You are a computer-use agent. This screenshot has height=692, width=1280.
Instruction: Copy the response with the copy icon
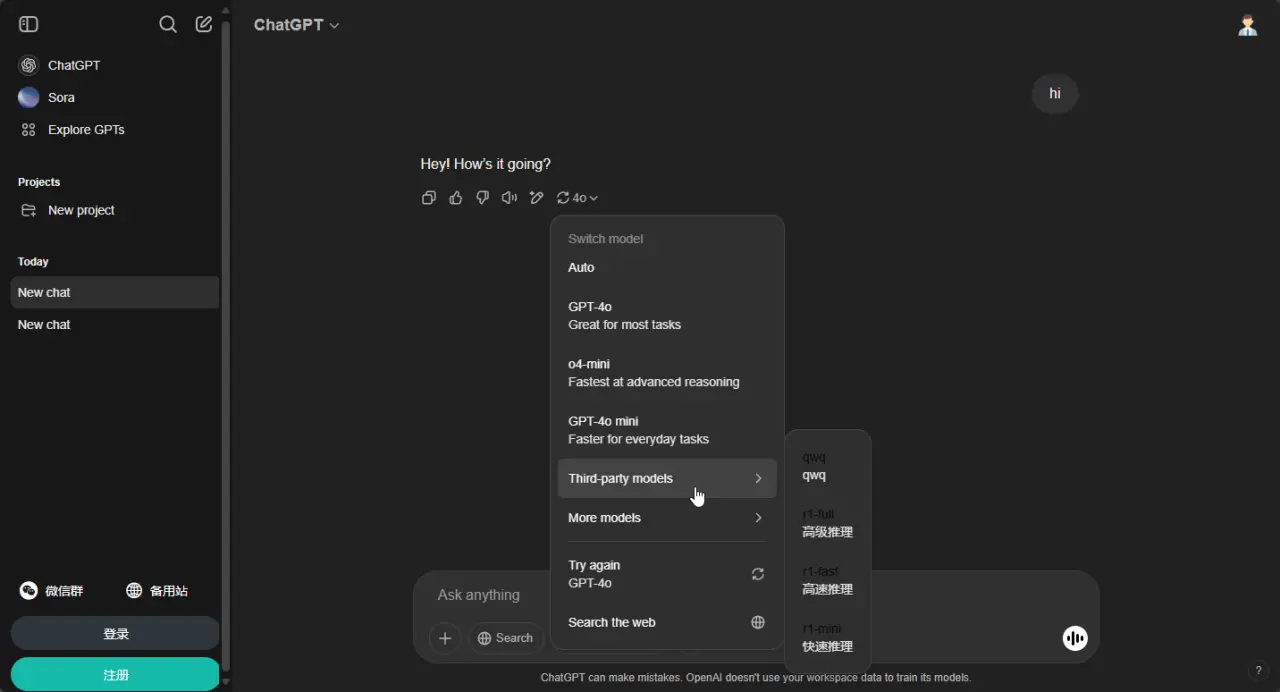[x=429, y=198]
